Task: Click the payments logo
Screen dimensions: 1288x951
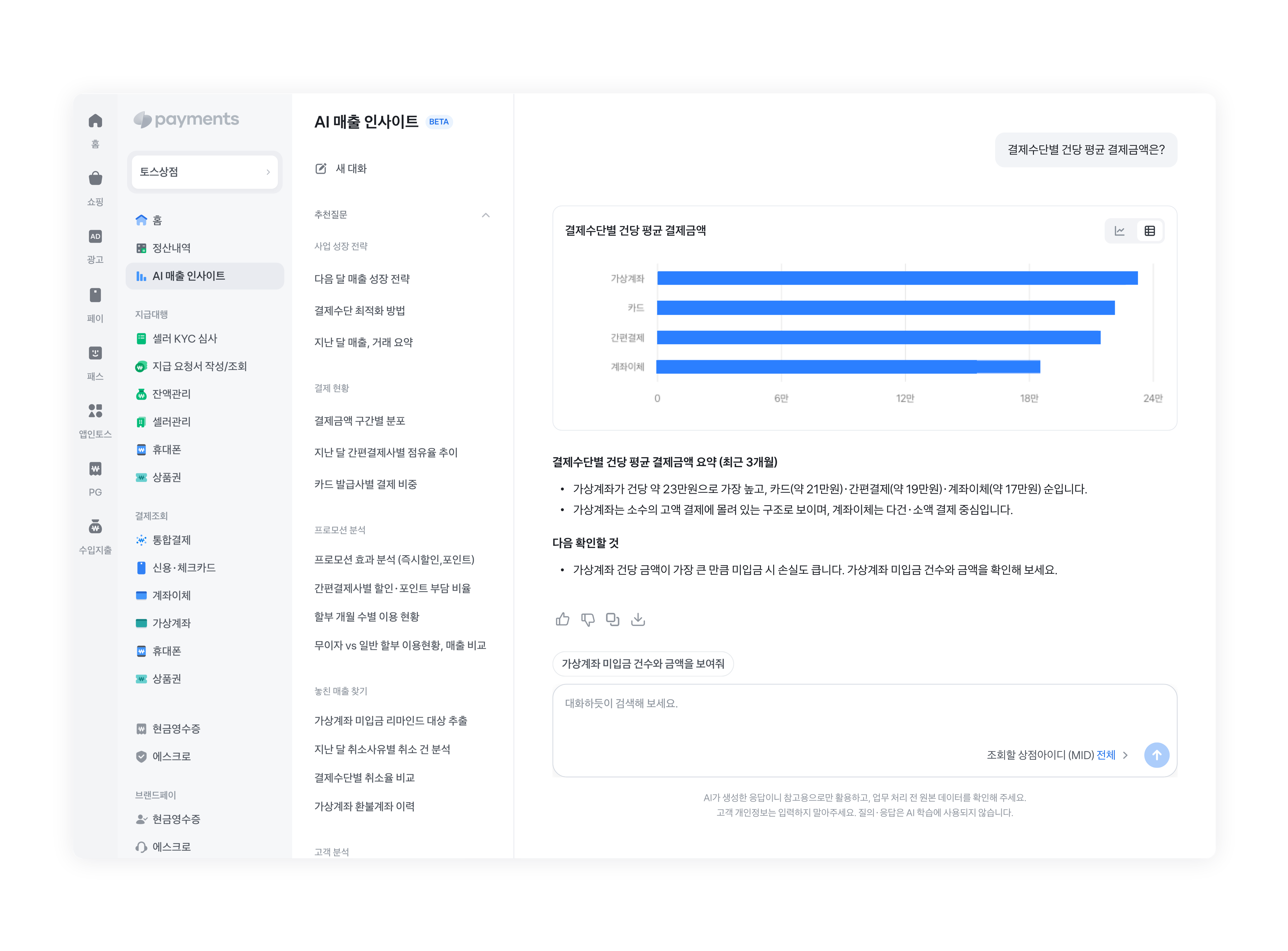Action: (x=186, y=119)
